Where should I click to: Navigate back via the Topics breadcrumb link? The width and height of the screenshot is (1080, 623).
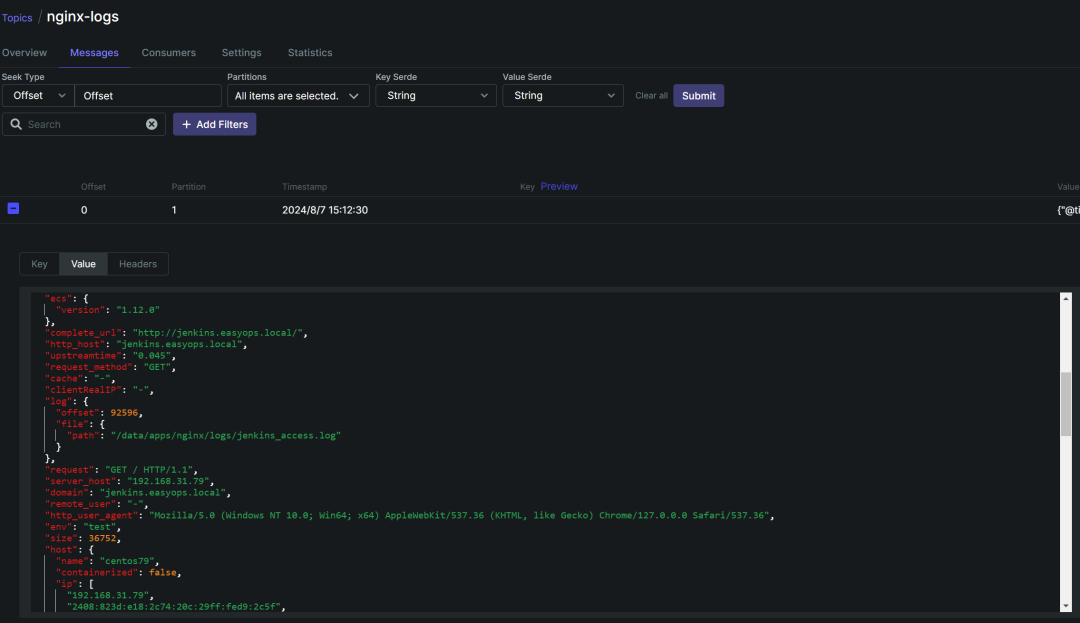coord(17,18)
